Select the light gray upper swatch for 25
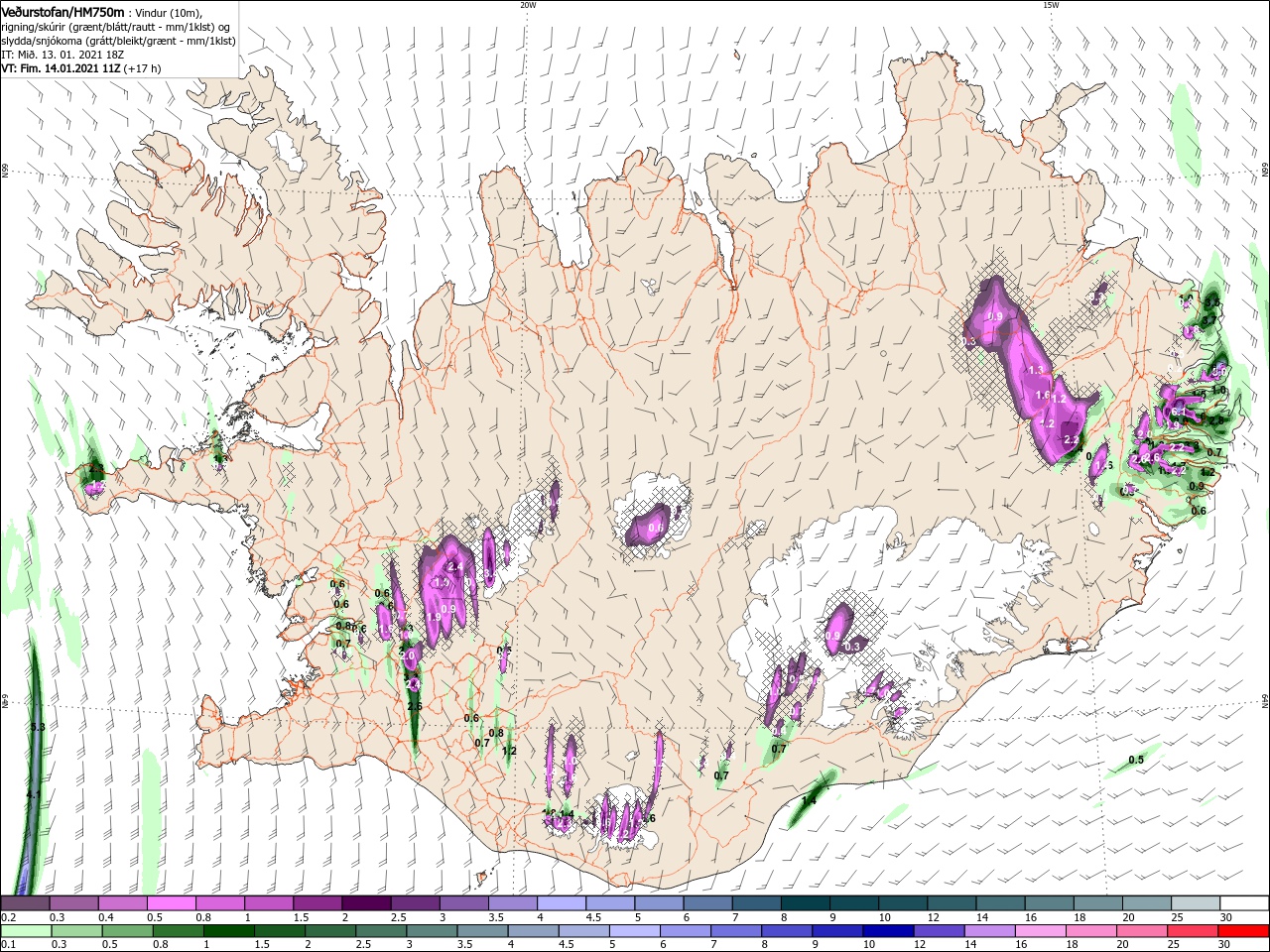Screen dimensions: 1270x952 [x=1197, y=903]
